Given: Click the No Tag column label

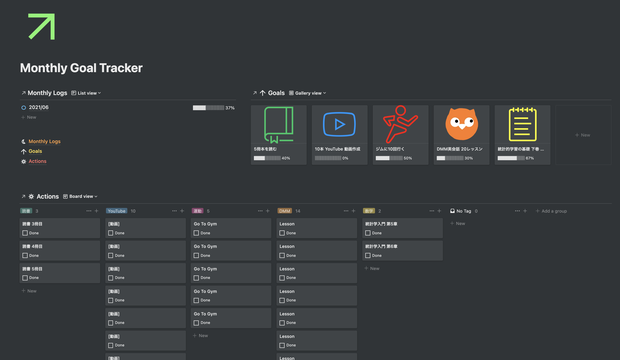Looking at the screenshot, I should coord(463,211).
